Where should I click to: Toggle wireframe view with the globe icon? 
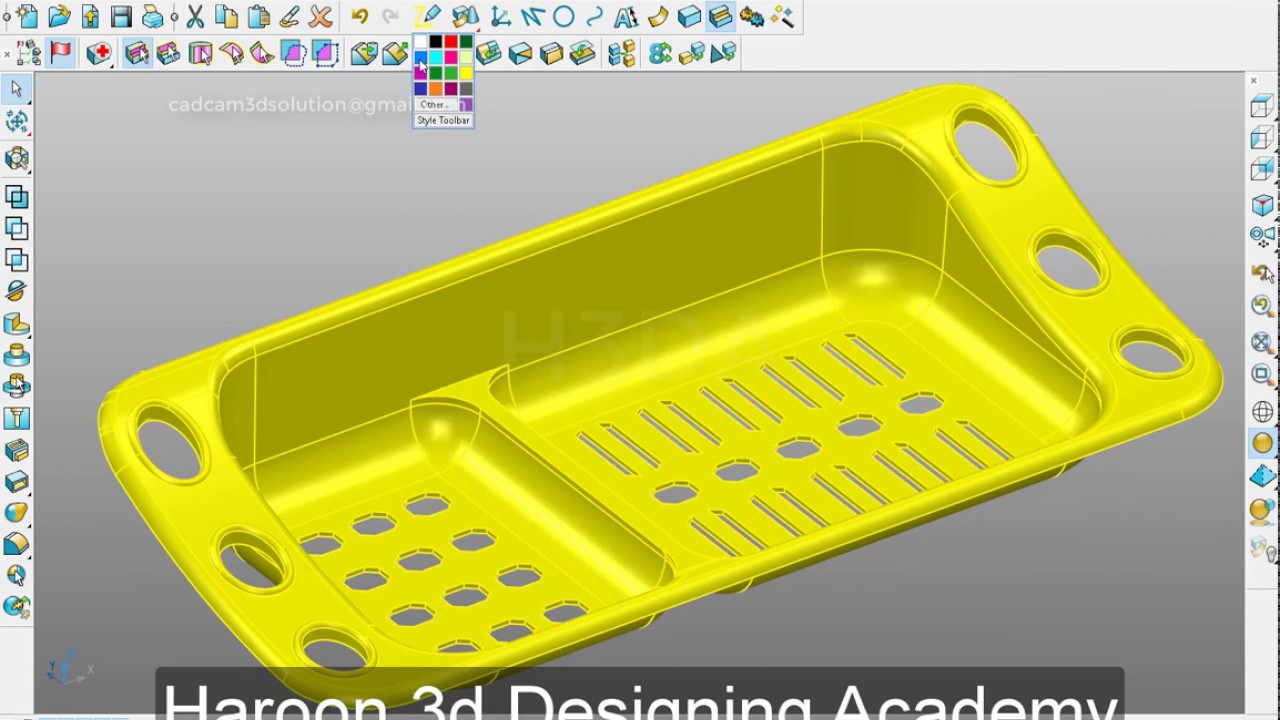[x=1262, y=412]
